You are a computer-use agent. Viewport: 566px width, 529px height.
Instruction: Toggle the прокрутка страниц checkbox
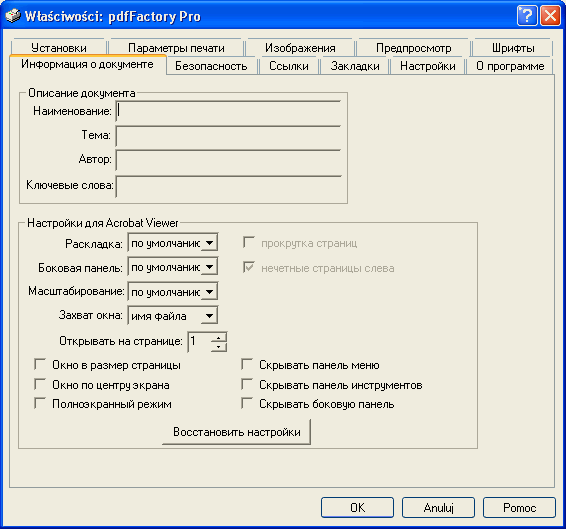(249, 242)
